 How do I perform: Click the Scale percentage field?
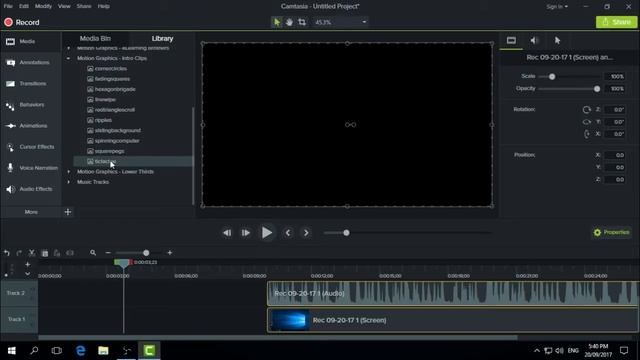(x=615, y=77)
